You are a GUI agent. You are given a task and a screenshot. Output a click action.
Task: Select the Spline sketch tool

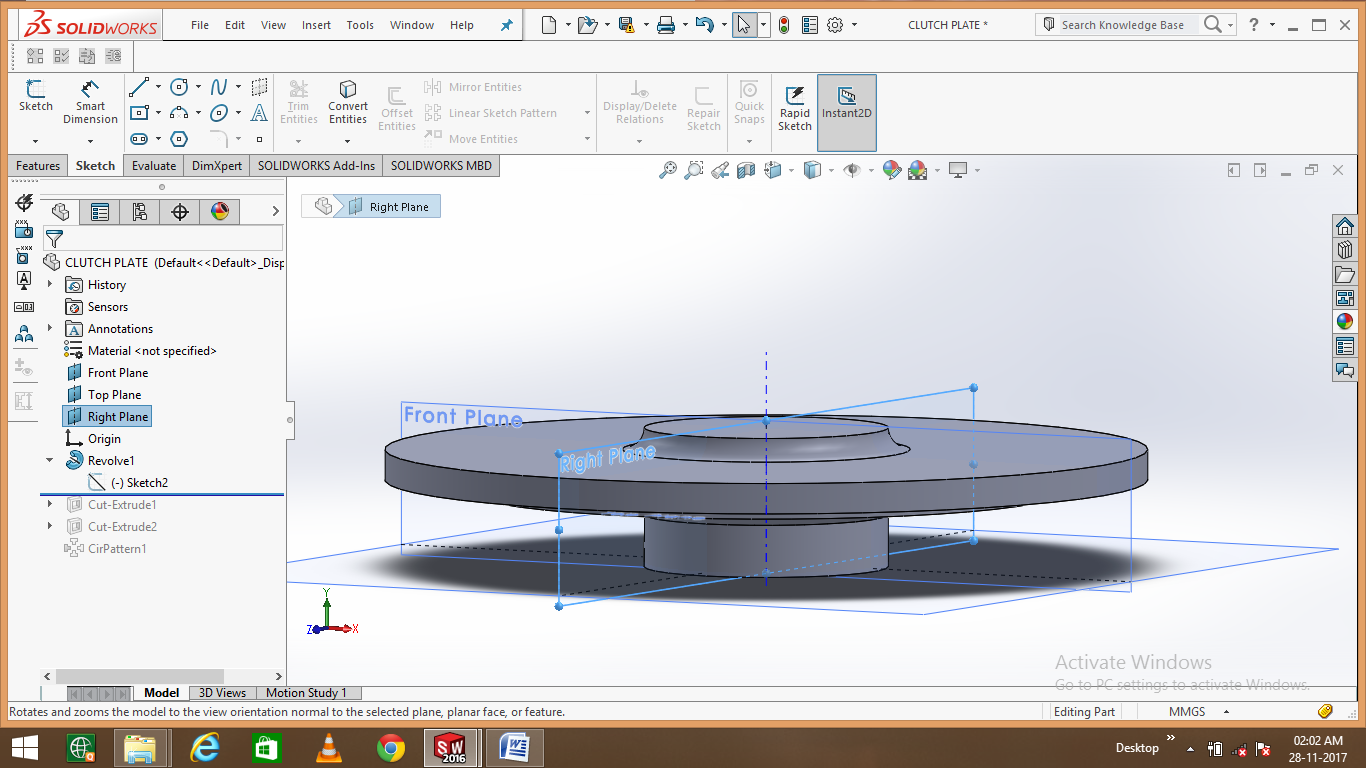pyautogui.click(x=220, y=87)
